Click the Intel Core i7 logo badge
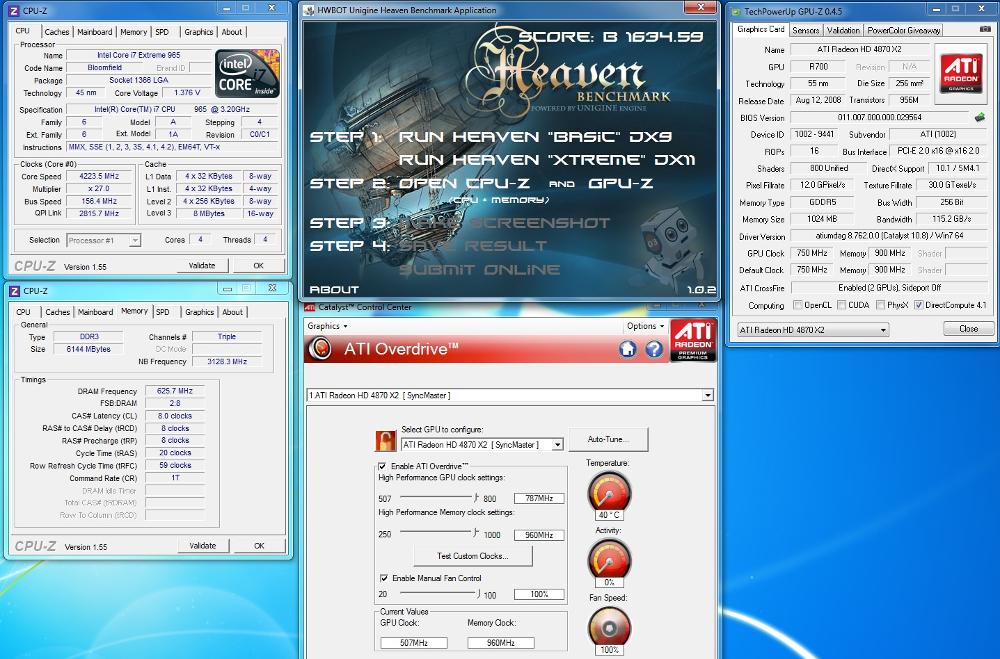The width and height of the screenshot is (1000, 659). click(x=247, y=73)
